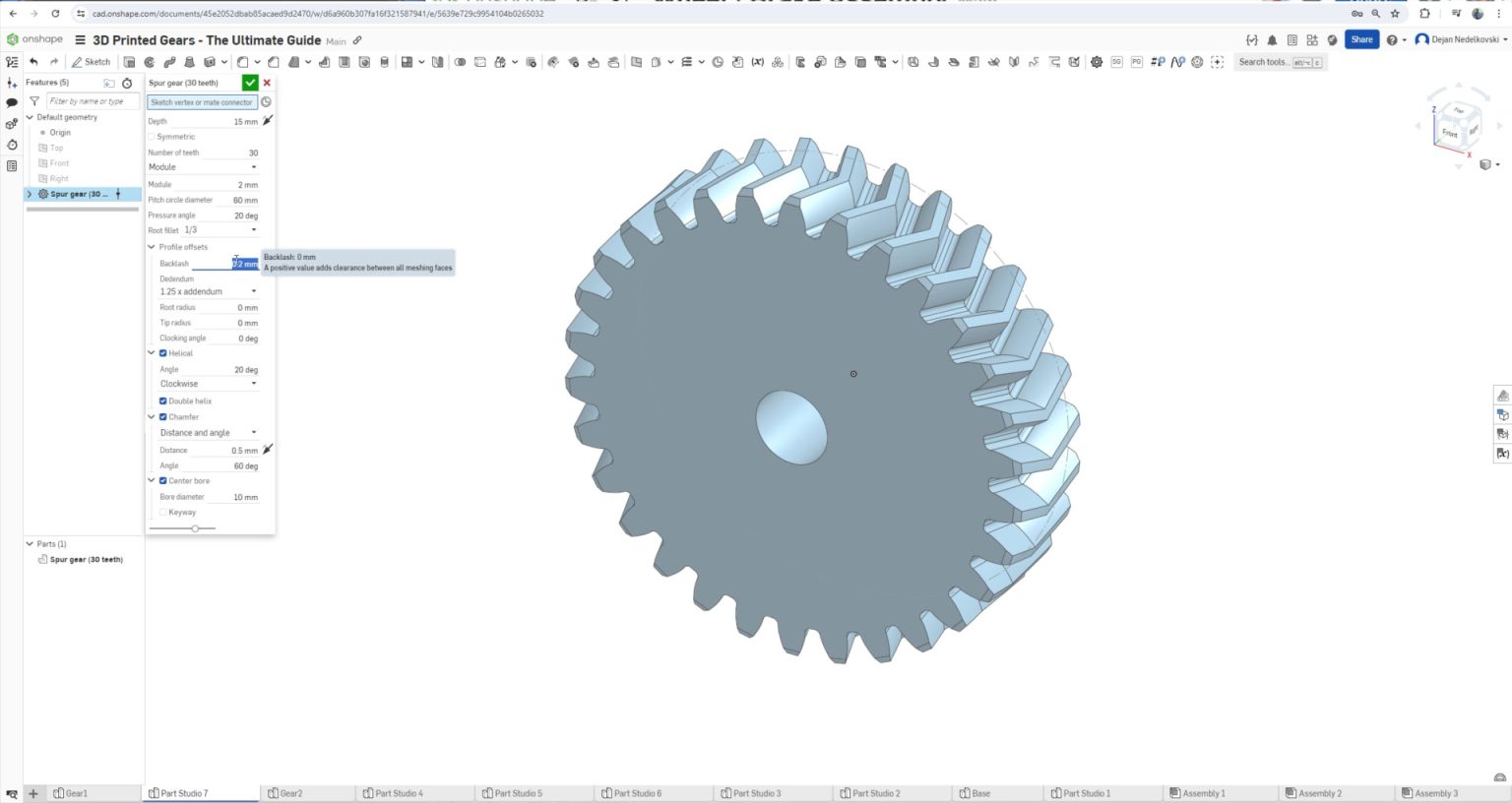Toggle the Keyway checkbox
The width and height of the screenshot is (1512, 803).
tap(163, 512)
